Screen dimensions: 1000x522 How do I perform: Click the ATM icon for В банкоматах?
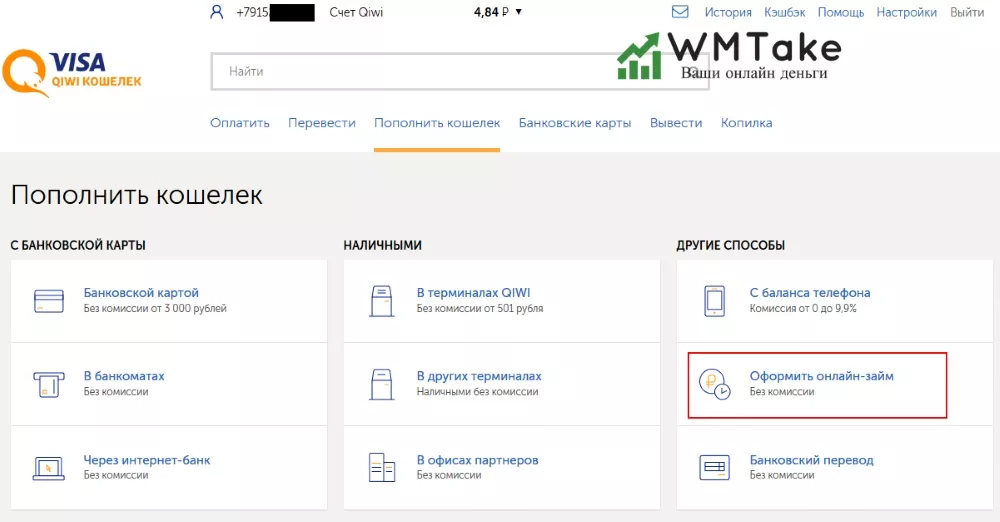(x=48, y=385)
